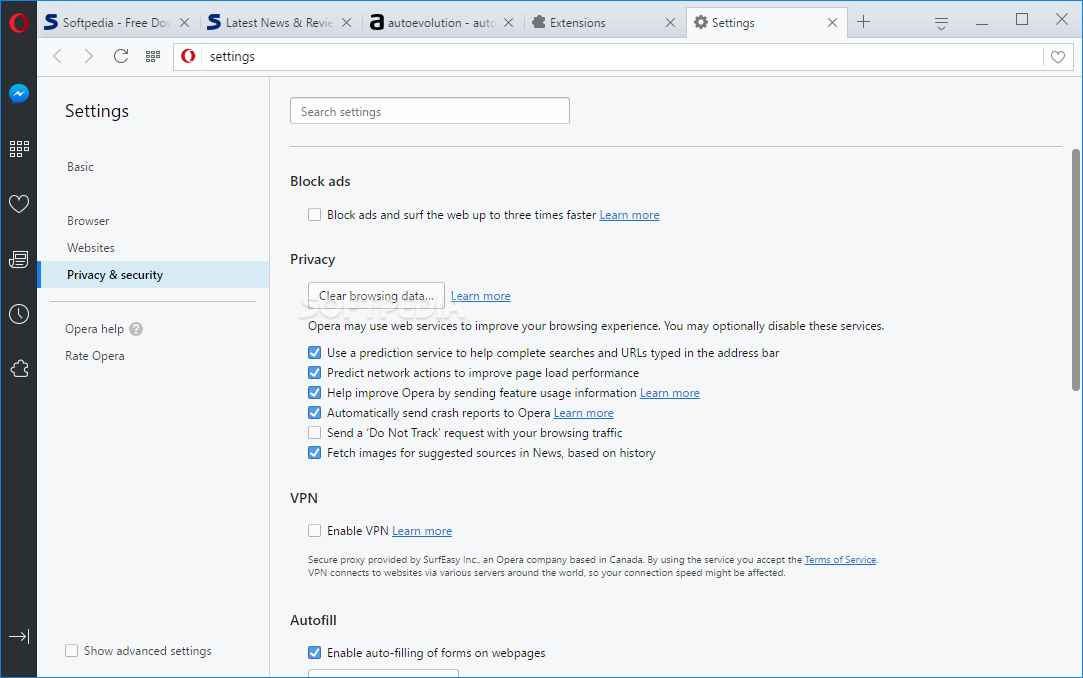The image size is (1083, 678).
Task: Open Extensions cube in the sidebar
Action: click(19, 369)
